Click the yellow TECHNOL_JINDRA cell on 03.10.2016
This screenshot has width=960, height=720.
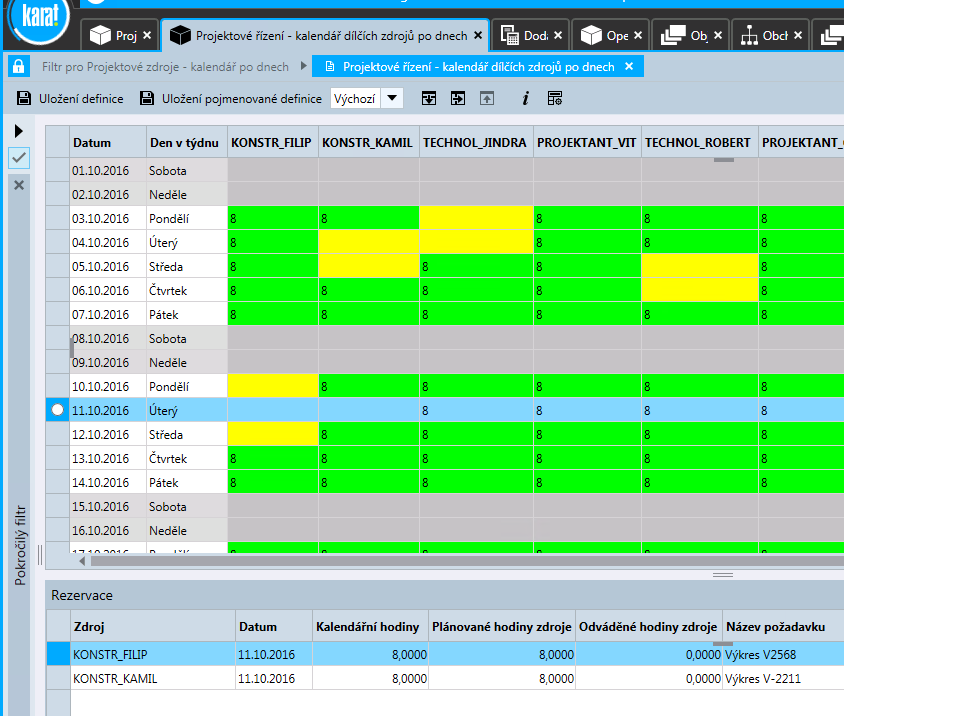pos(476,218)
